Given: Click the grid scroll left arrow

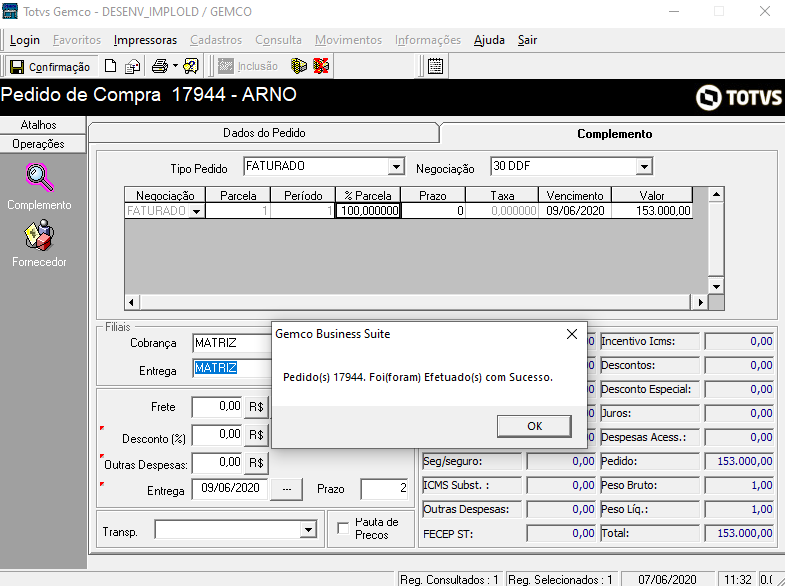Looking at the screenshot, I should pos(132,302).
